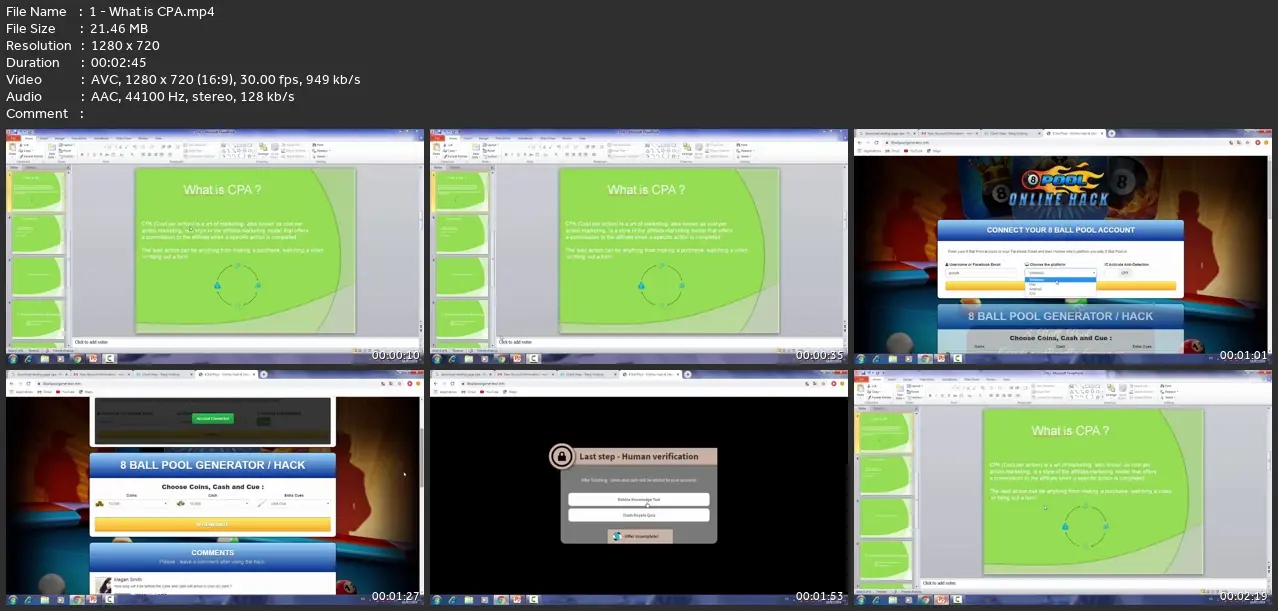Click 8 Pool Online Hack logo, 00:01:01 frame
1278x611 pixels.
(1059, 185)
